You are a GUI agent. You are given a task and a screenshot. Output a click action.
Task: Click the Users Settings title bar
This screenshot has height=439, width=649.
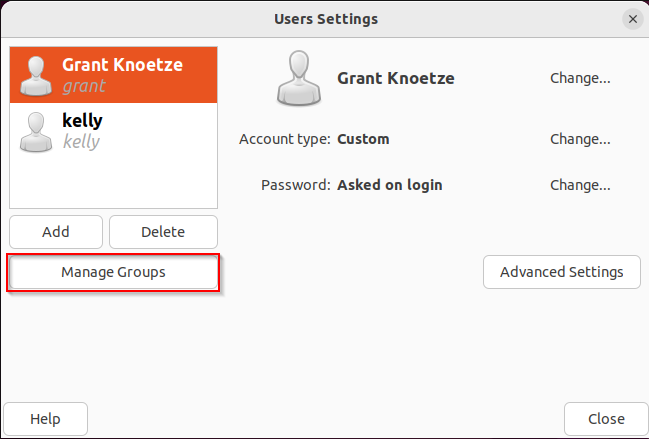click(326, 19)
